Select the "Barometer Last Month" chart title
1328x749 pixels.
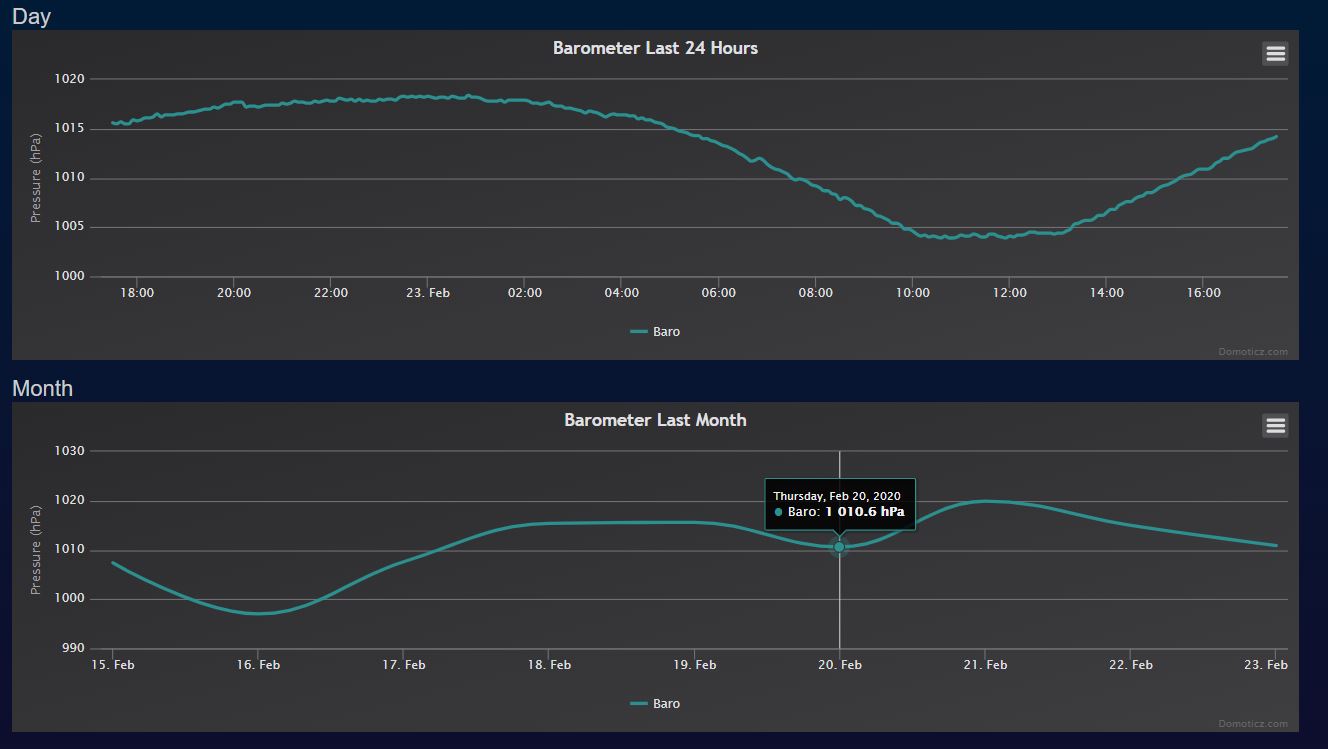[x=655, y=420]
